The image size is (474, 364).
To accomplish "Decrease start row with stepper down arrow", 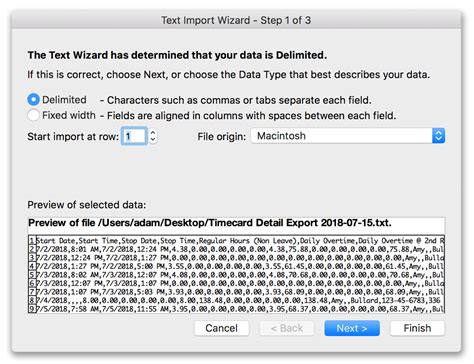I will tap(153, 140).
